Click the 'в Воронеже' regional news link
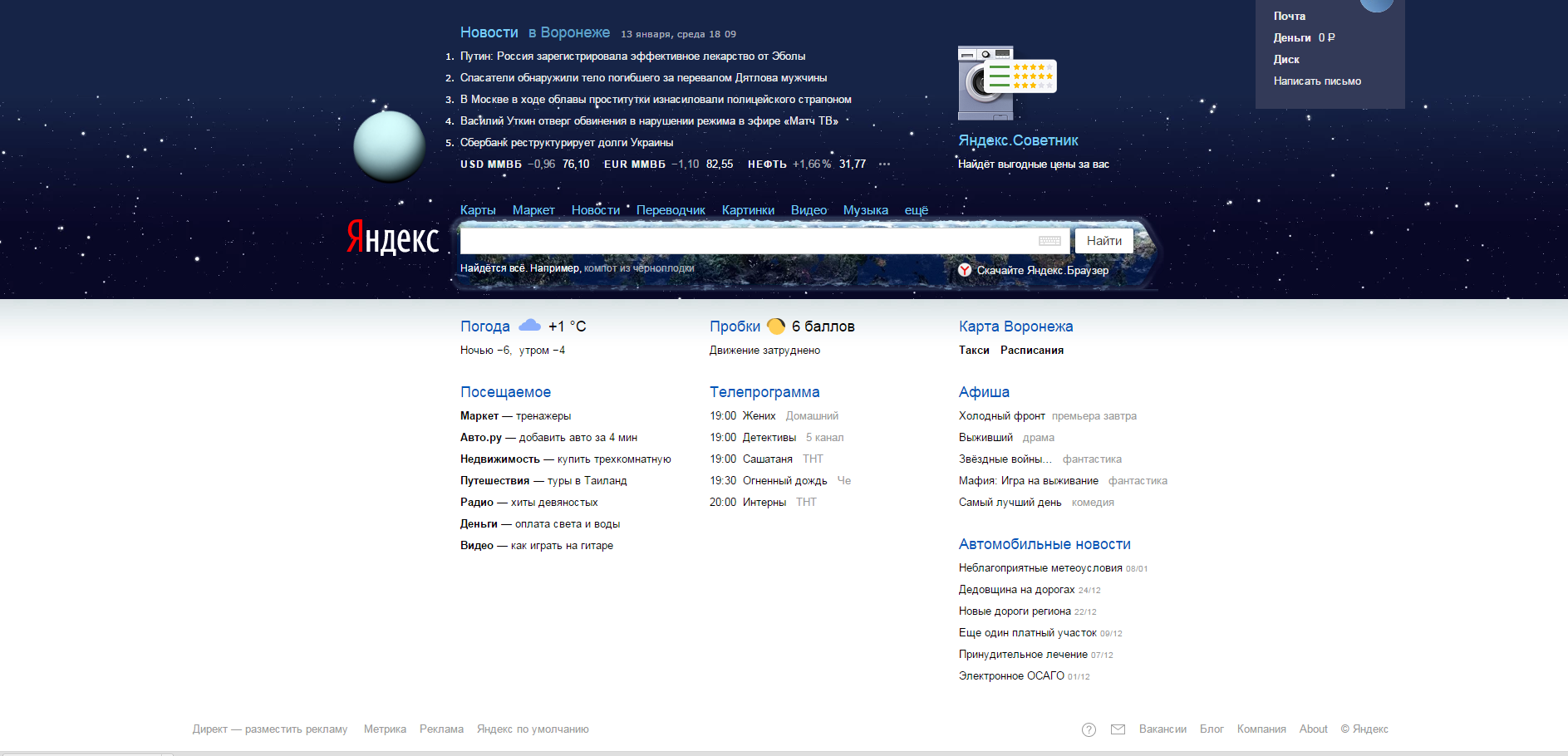Screen dimensions: 1568x756 click(569, 32)
